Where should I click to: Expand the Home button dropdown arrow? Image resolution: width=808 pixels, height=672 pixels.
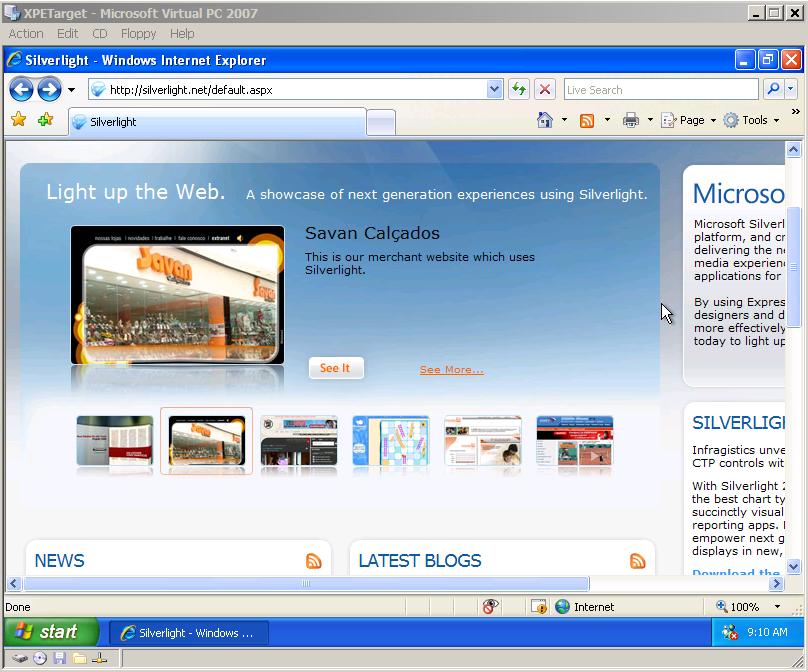(564, 120)
